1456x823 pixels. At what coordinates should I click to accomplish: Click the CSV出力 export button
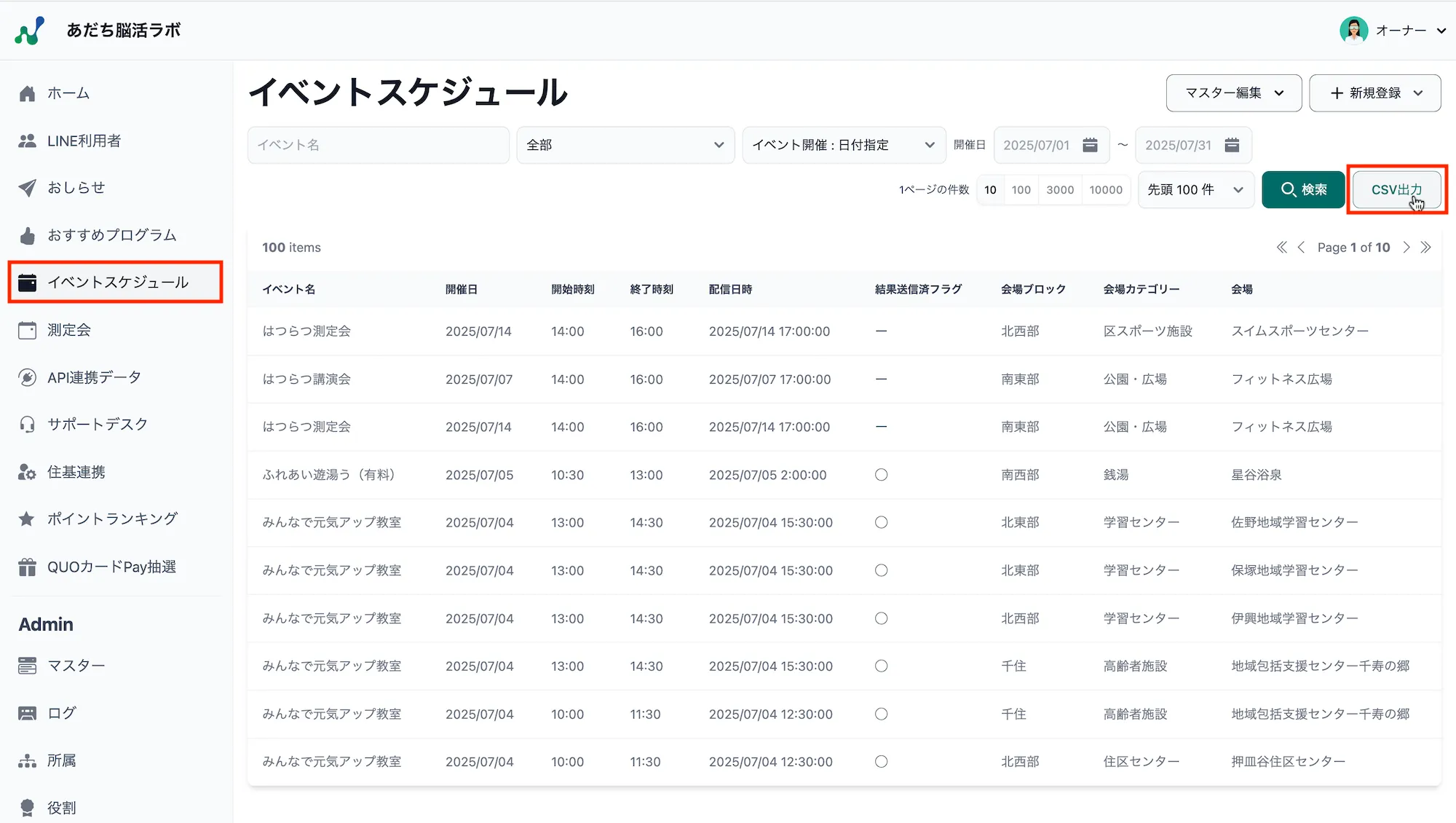tap(1396, 189)
